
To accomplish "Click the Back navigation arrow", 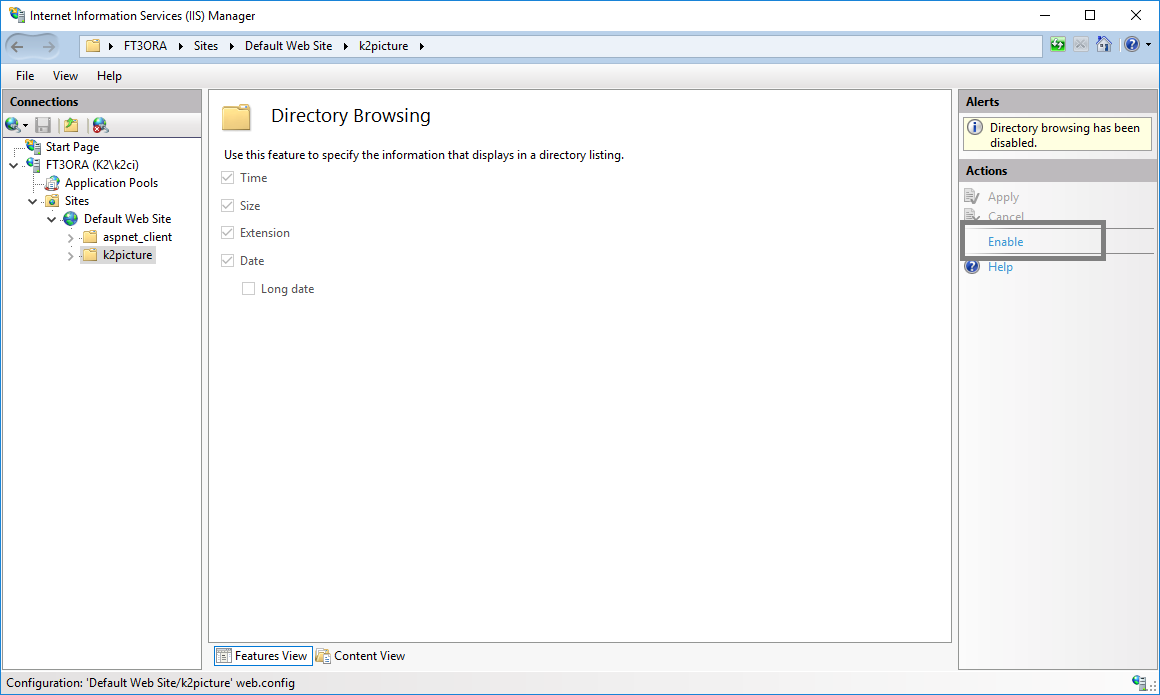I will click(18, 47).
